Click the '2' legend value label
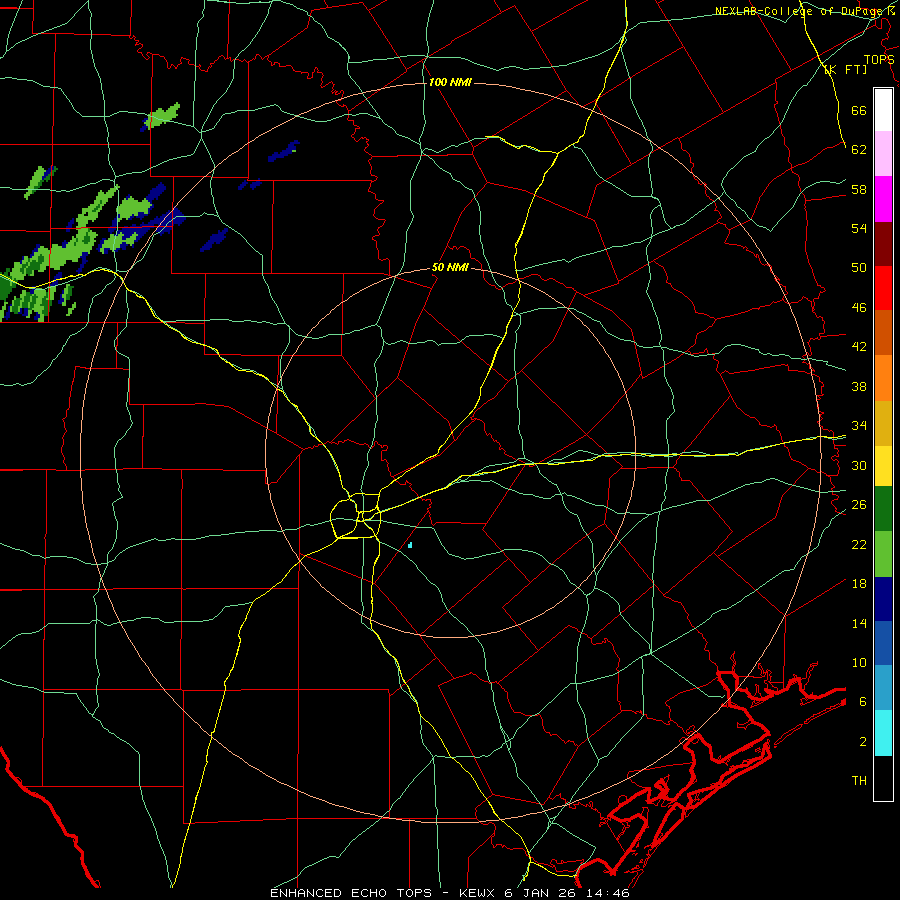 click(863, 742)
